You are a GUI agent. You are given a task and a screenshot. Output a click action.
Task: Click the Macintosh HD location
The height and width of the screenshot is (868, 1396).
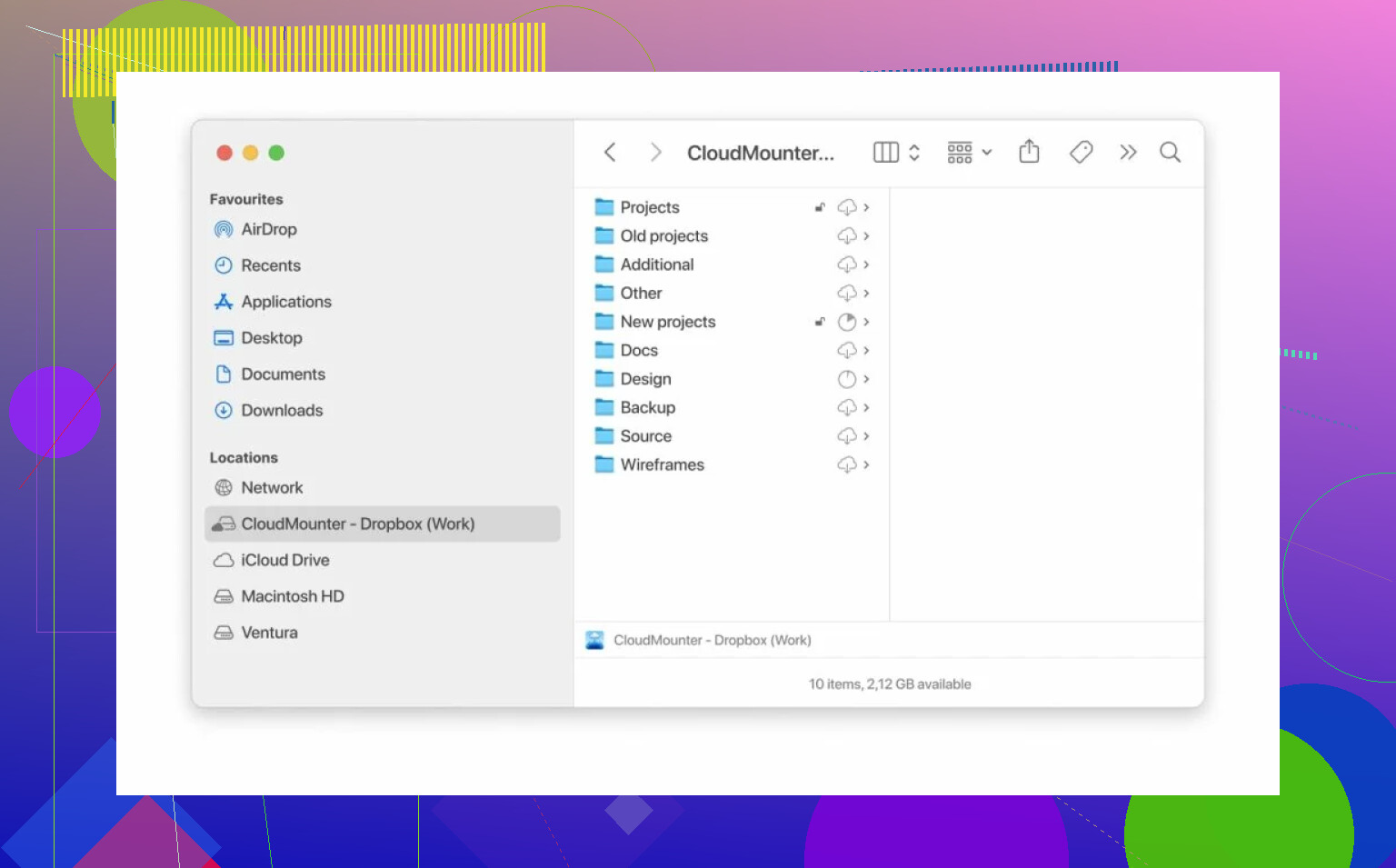(x=292, y=597)
